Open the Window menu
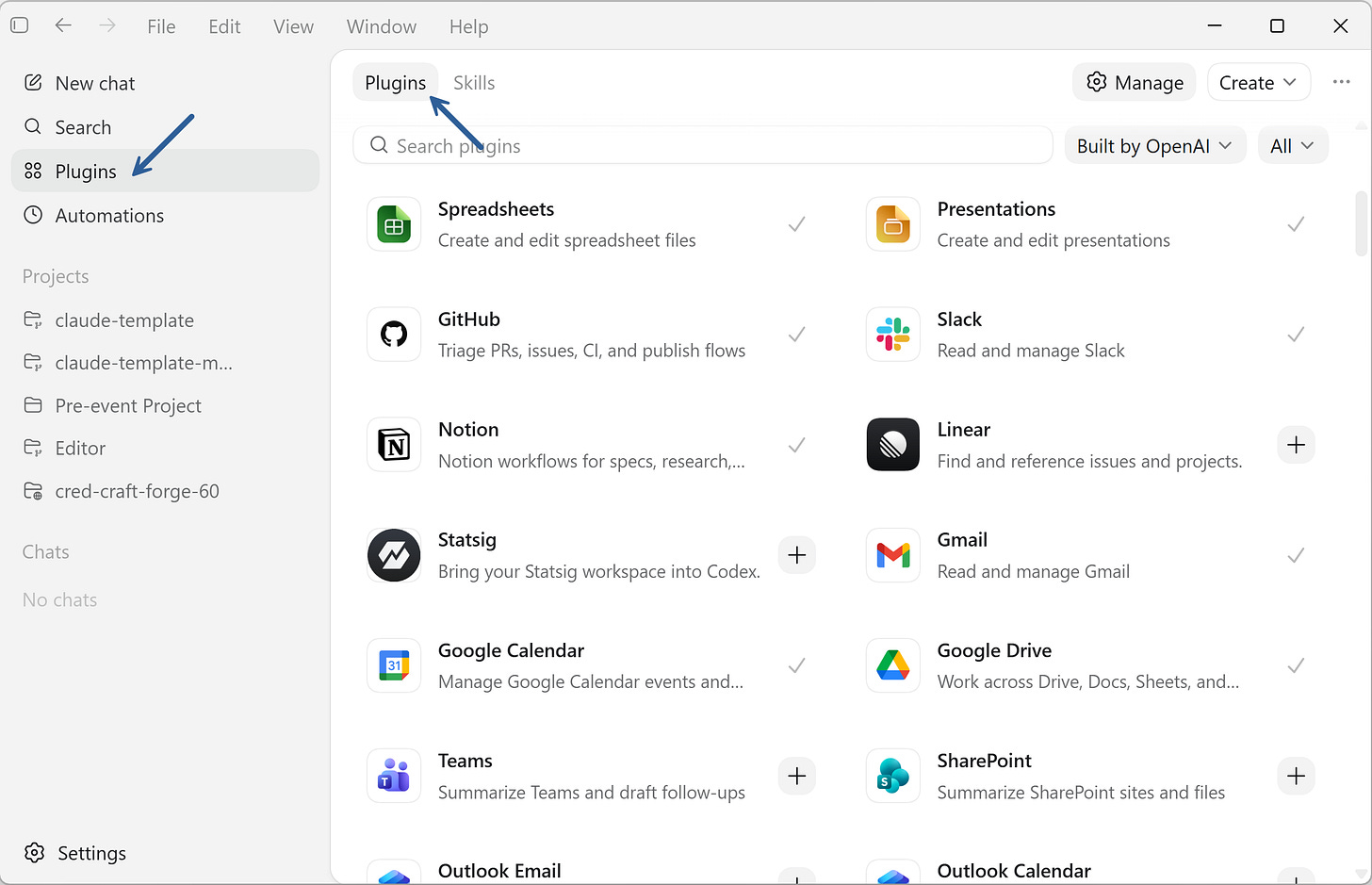 tap(382, 26)
